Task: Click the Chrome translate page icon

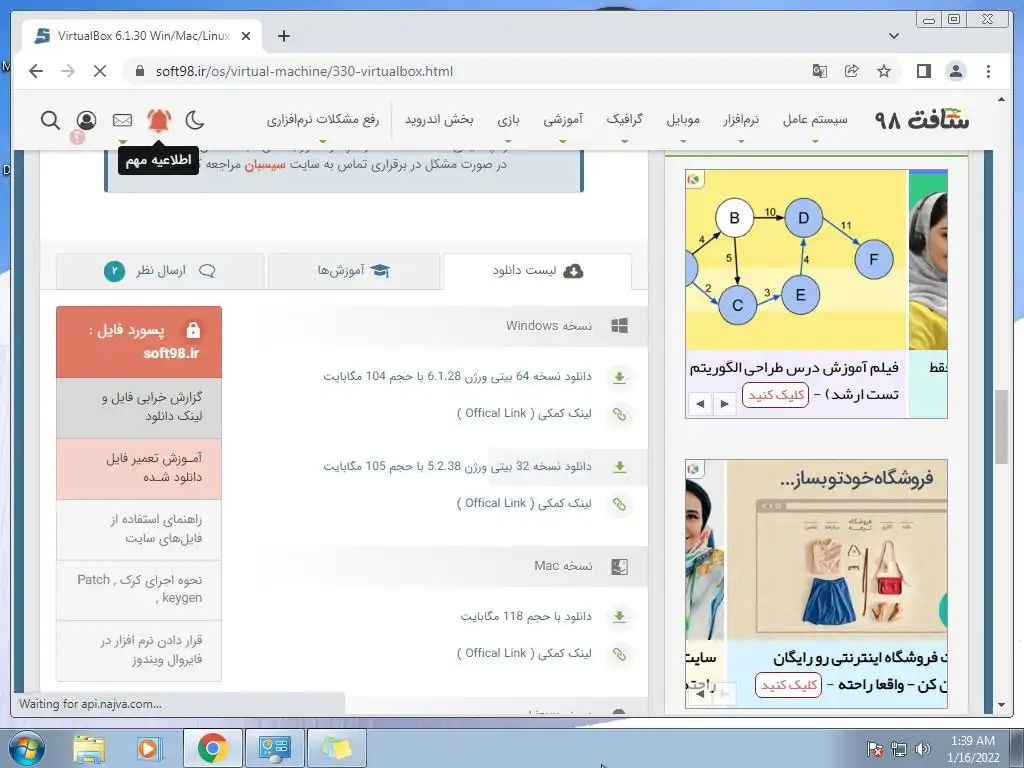Action: [820, 71]
